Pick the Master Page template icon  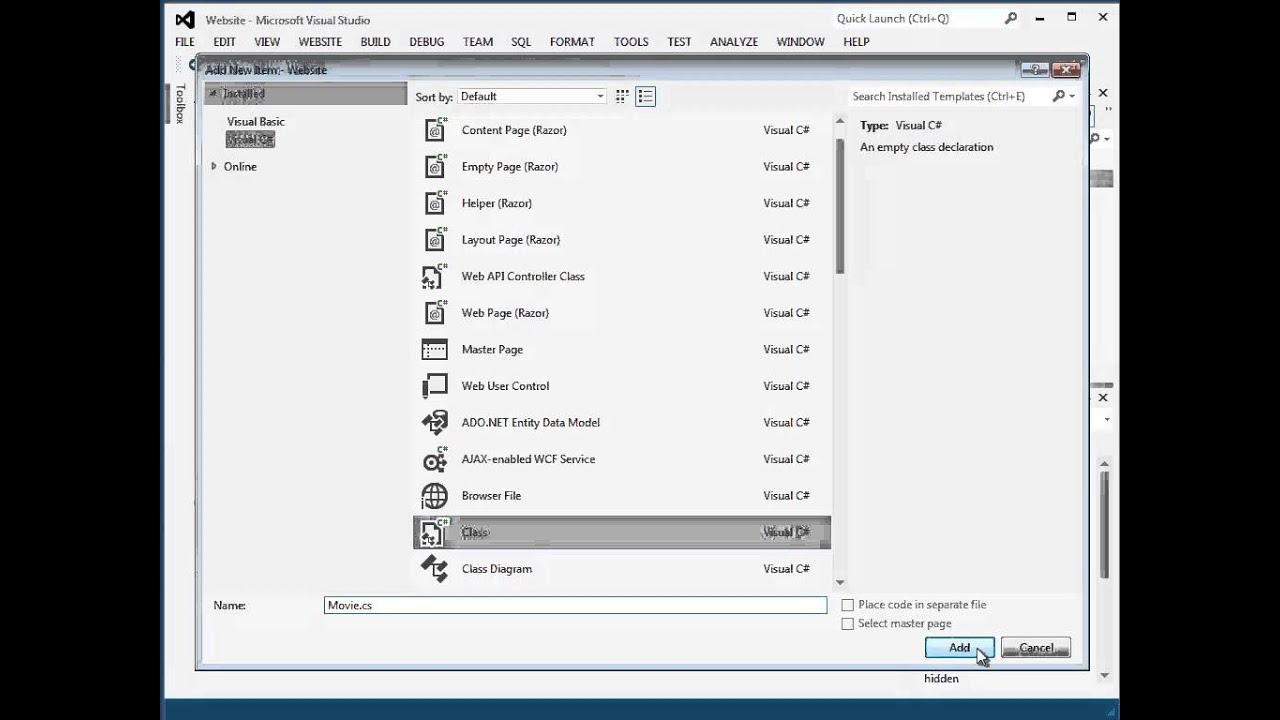(x=435, y=349)
